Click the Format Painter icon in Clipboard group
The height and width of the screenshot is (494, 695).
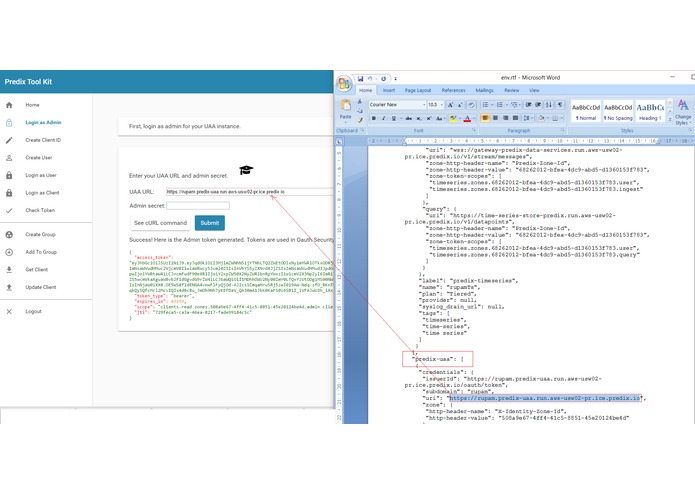(360, 120)
